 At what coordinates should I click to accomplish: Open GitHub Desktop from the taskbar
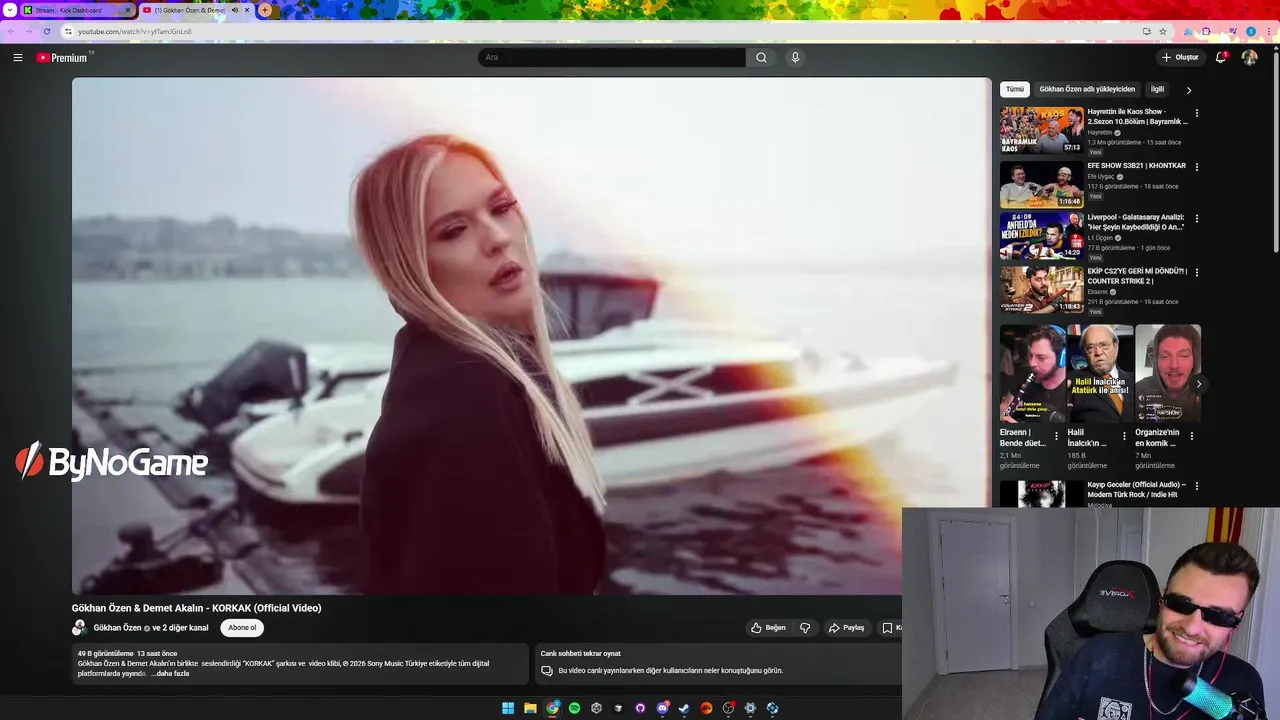click(x=640, y=708)
